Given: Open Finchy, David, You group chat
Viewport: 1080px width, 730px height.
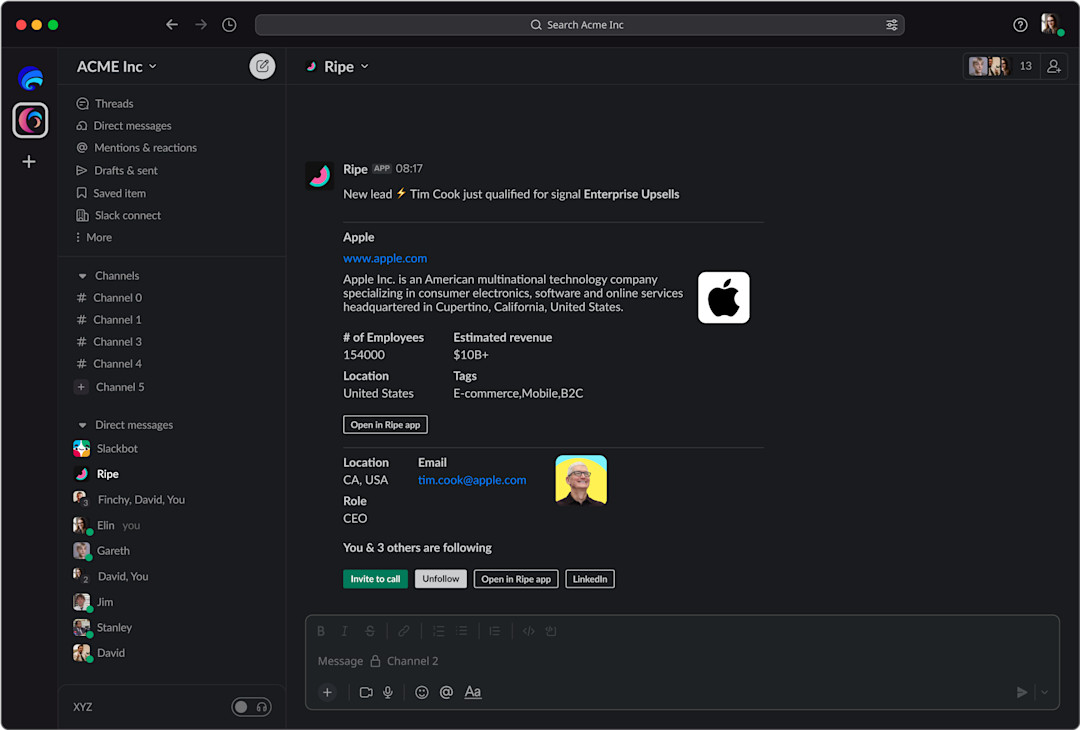Looking at the screenshot, I should (x=129, y=499).
